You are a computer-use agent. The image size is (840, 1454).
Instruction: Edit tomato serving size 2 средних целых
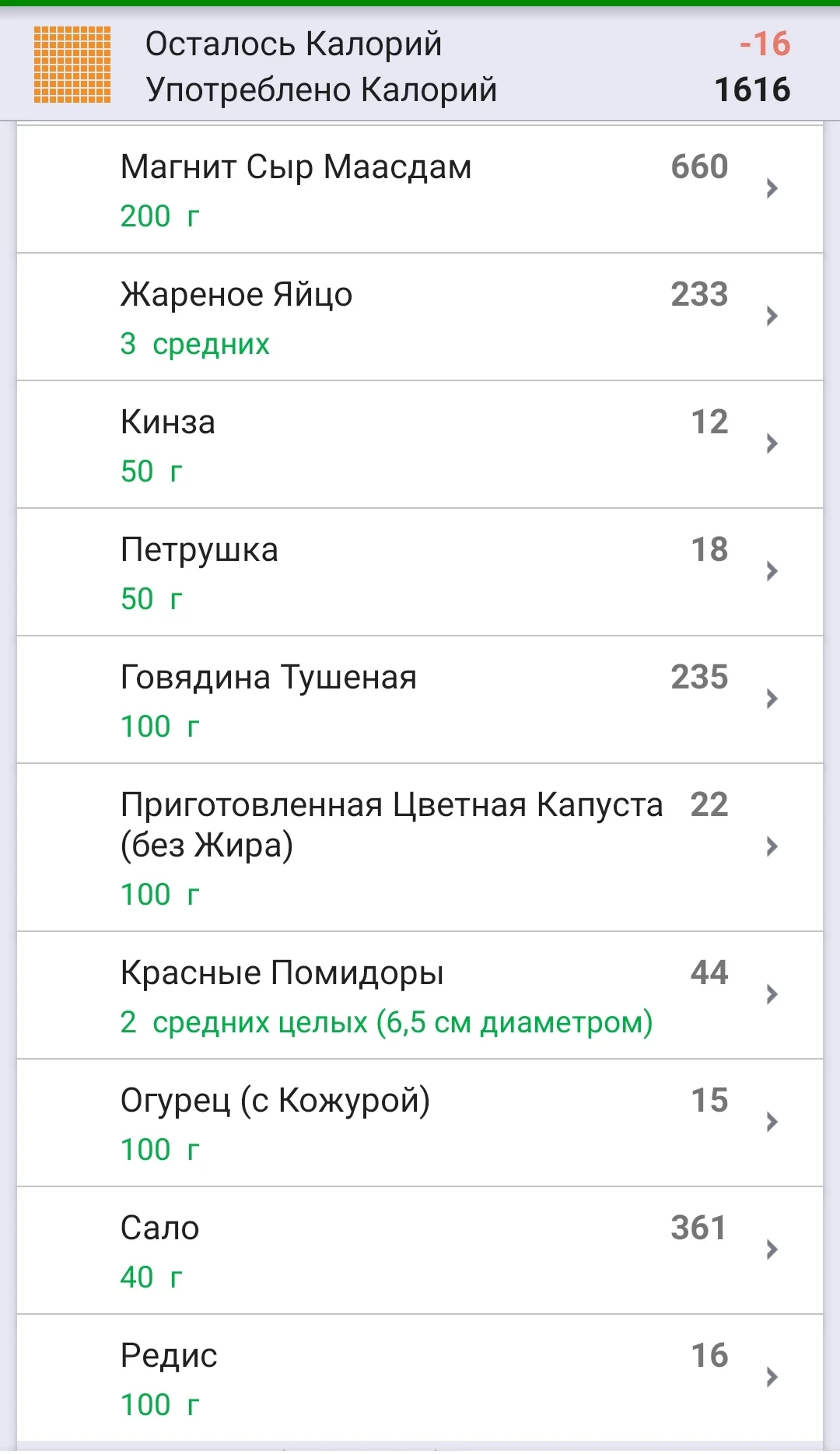[x=386, y=1022]
